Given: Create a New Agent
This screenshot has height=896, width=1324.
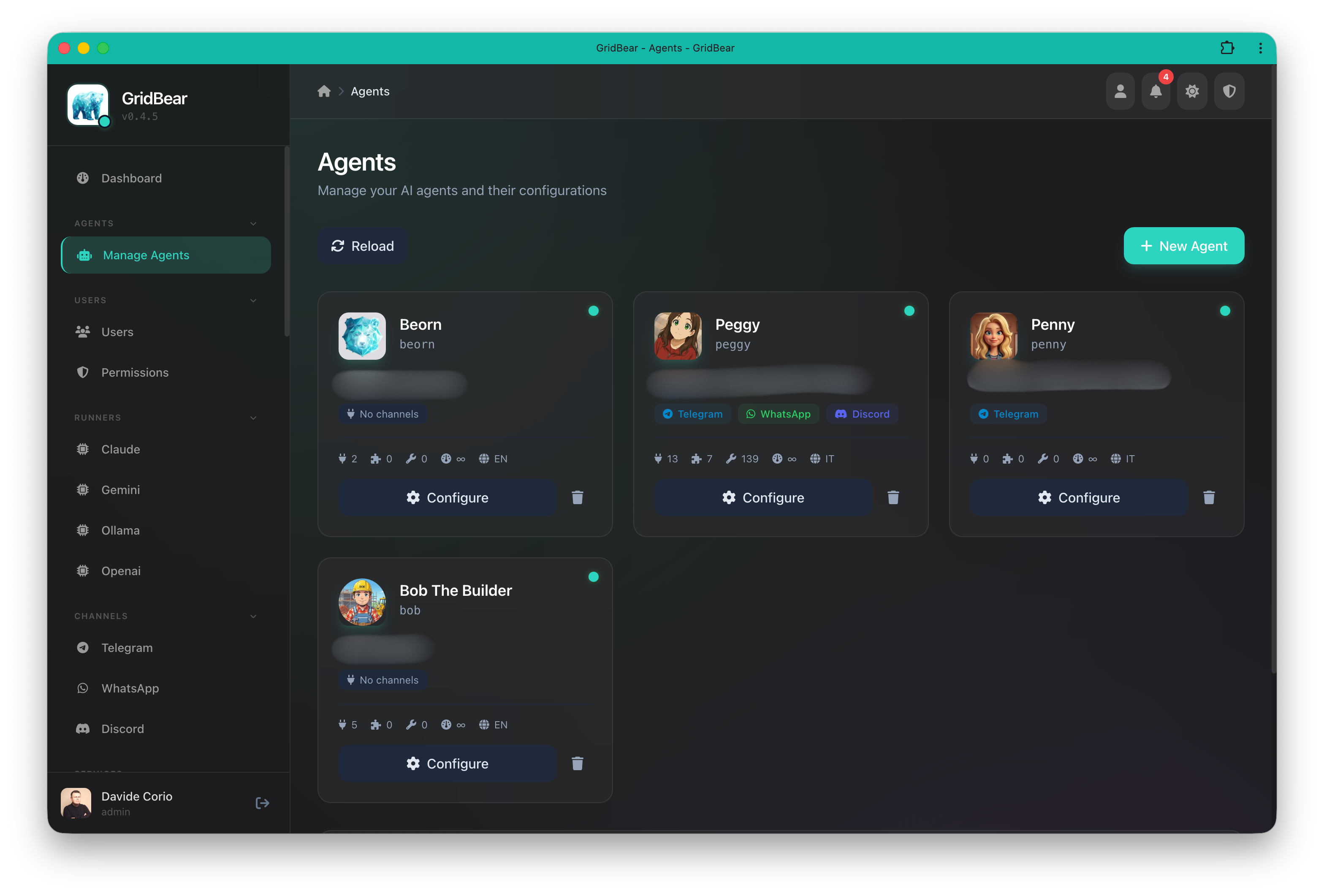Looking at the screenshot, I should (1183, 245).
